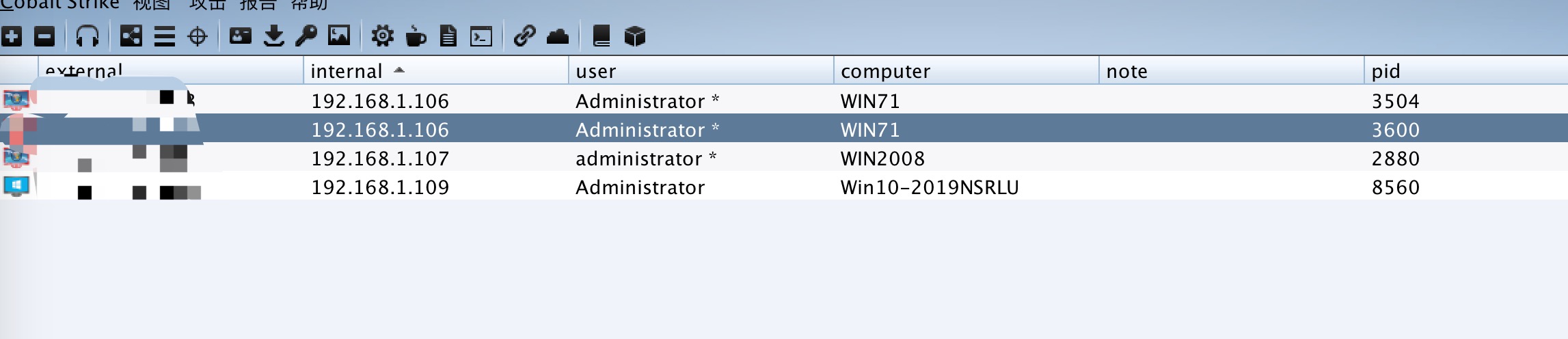View downloaded files with download arrow icon

(x=273, y=36)
